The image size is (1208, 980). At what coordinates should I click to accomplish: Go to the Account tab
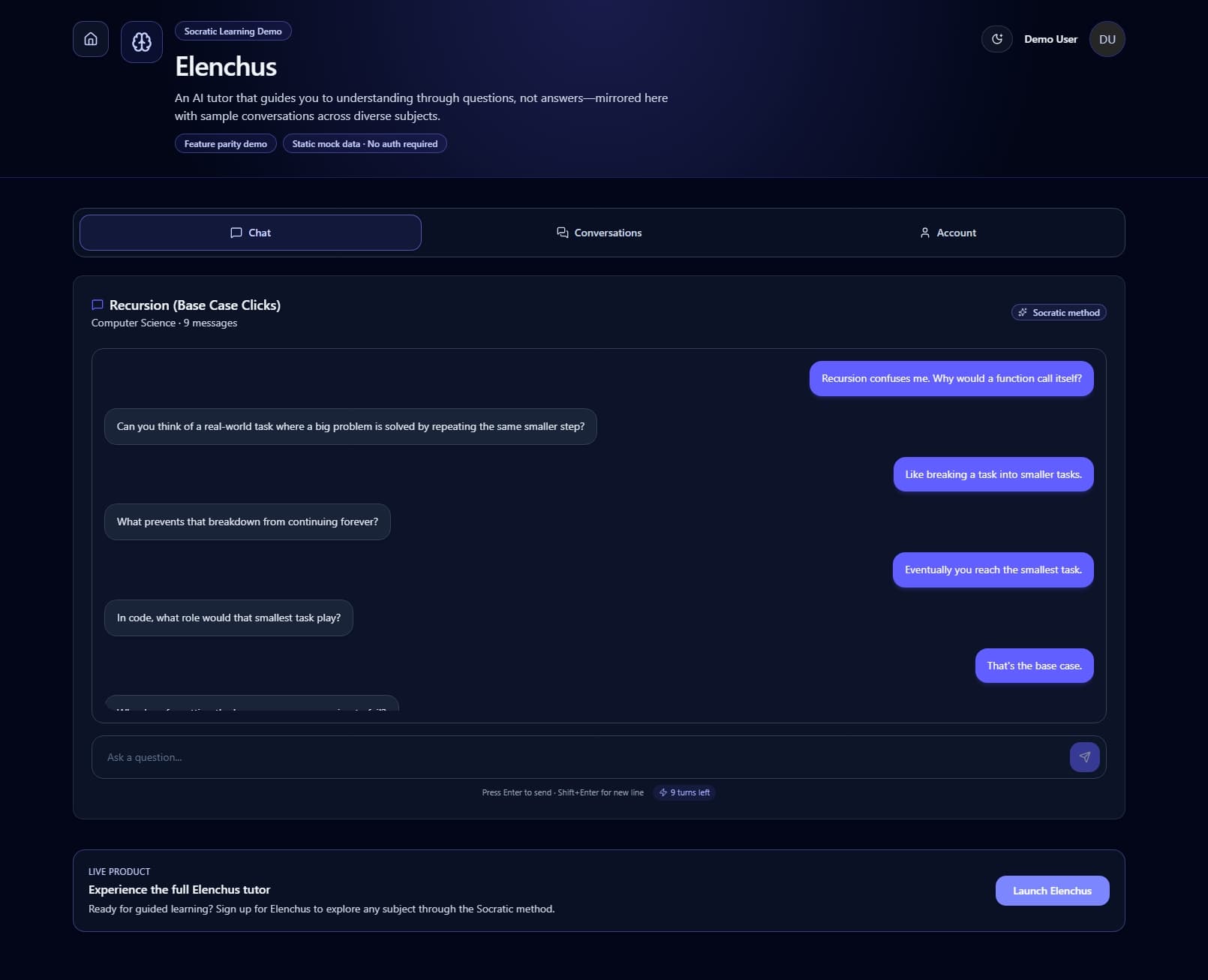click(948, 233)
